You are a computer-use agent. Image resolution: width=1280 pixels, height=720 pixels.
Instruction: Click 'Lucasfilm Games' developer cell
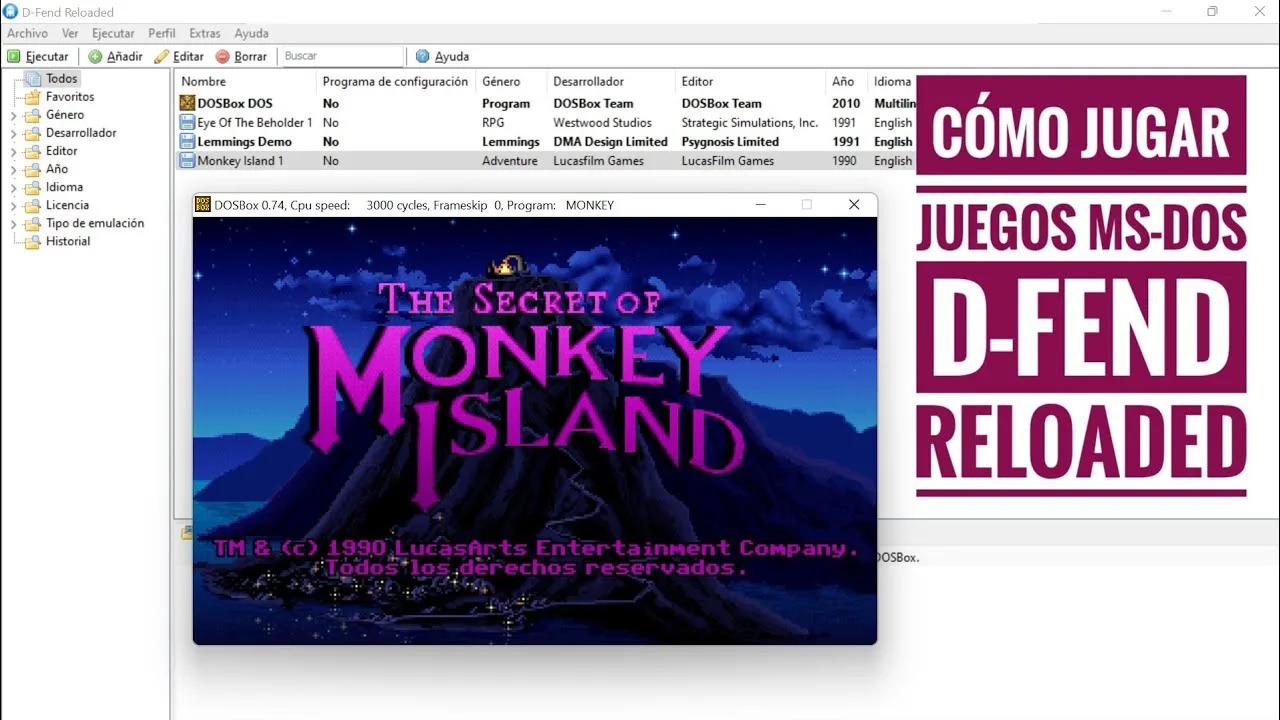point(598,160)
